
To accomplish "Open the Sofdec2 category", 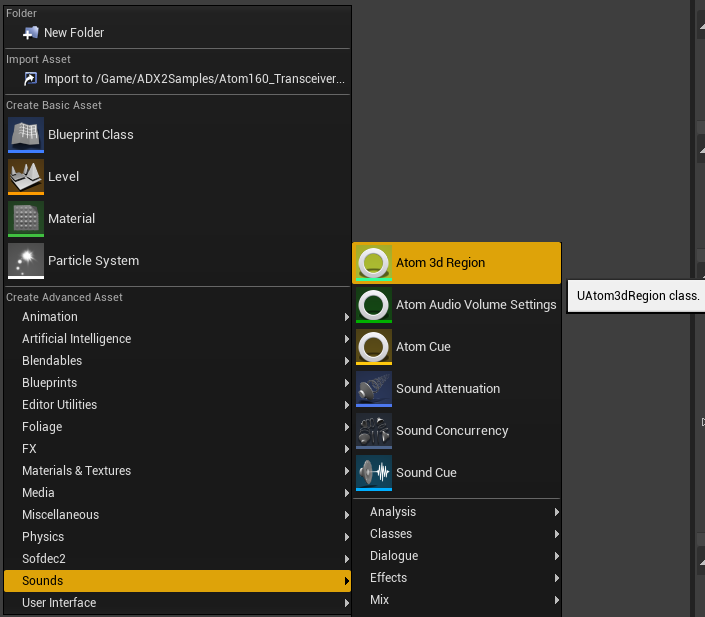I will click(177, 559).
